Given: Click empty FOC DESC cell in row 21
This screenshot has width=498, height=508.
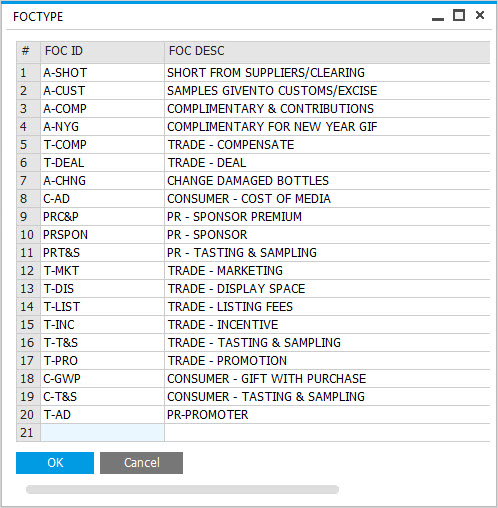Looking at the screenshot, I should pyautogui.click(x=327, y=433).
